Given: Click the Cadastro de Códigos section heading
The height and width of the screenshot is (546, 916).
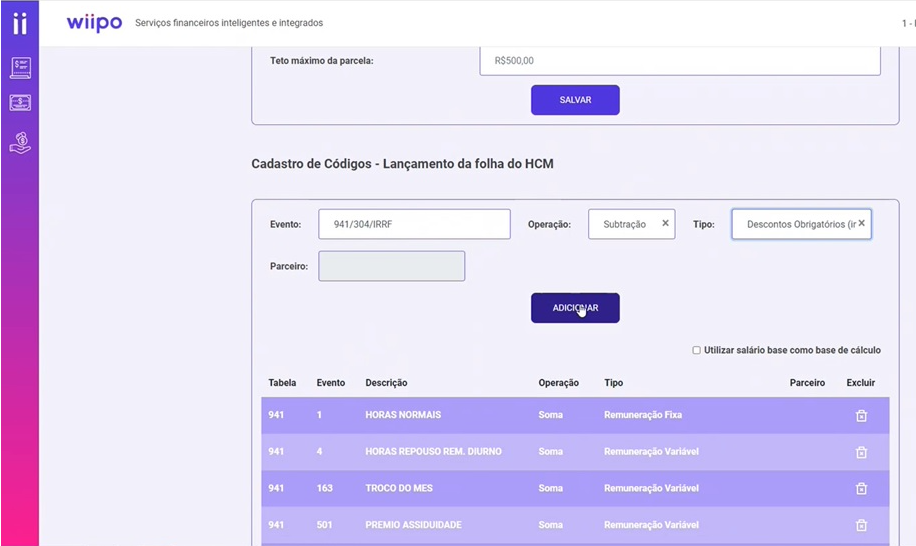Looking at the screenshot, I should (403, 164).
